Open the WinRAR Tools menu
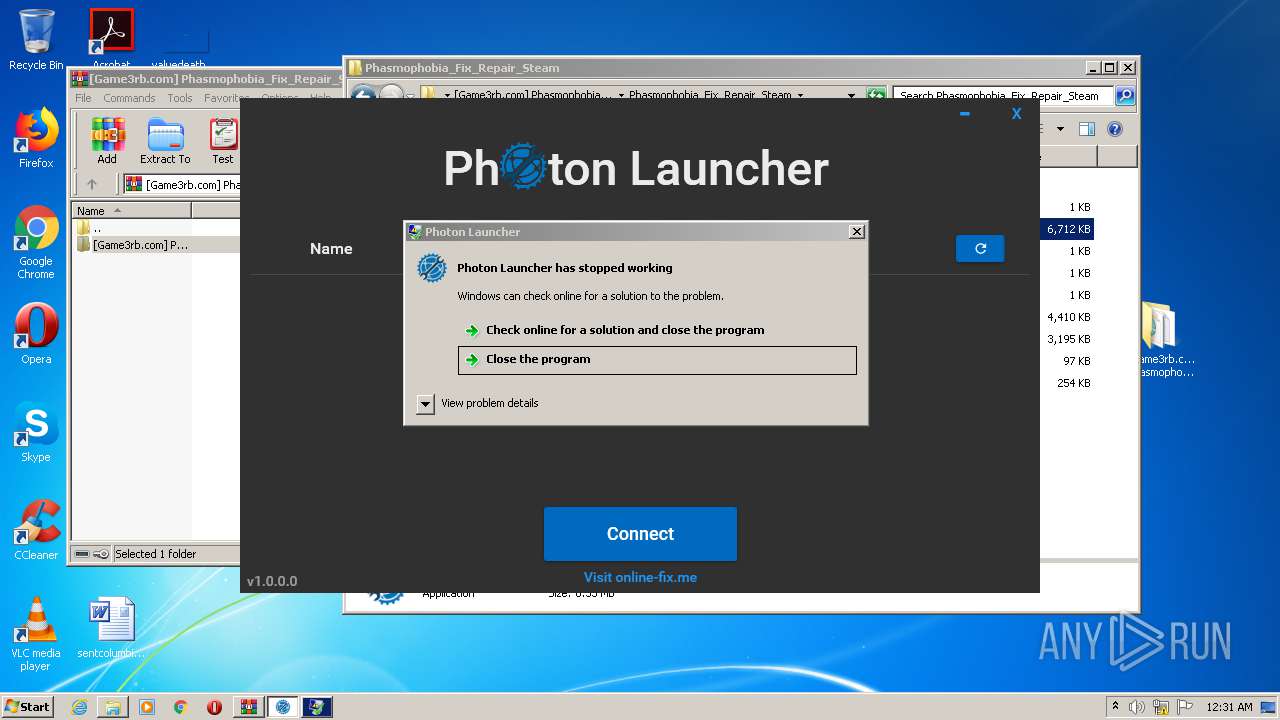Viewport: 1280px width, 720px height. (x=180, y=98)
